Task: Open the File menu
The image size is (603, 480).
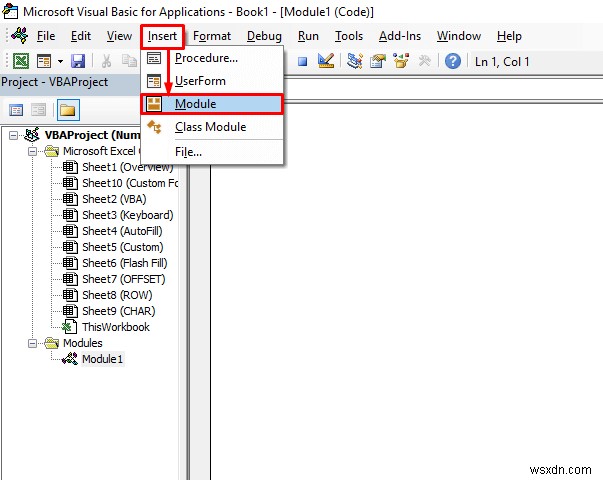Action: point(46,36)
